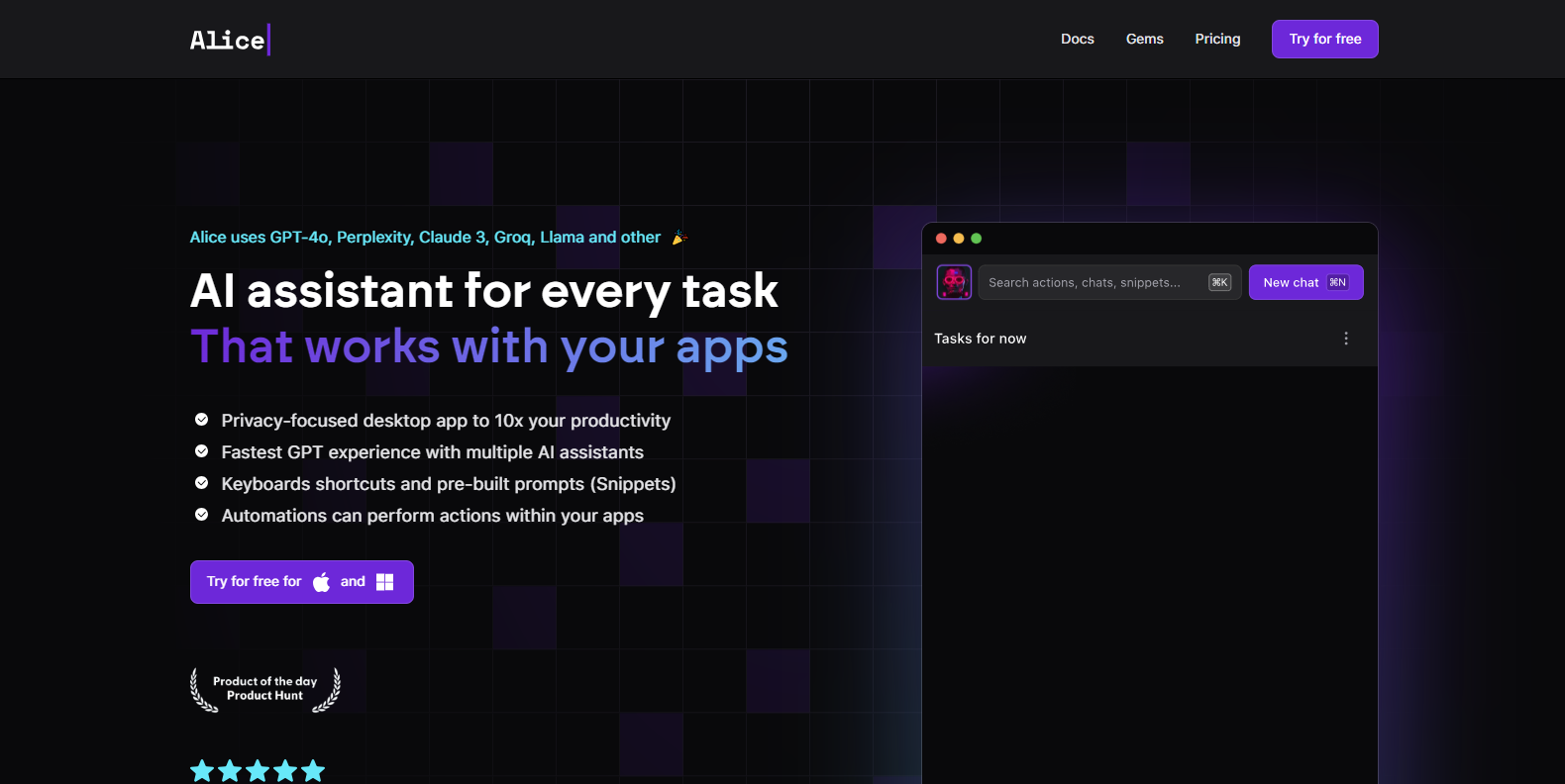This screenshot has height=784, width=1565.
Task: Open the Gems page
Action: tap(1144, 39)
